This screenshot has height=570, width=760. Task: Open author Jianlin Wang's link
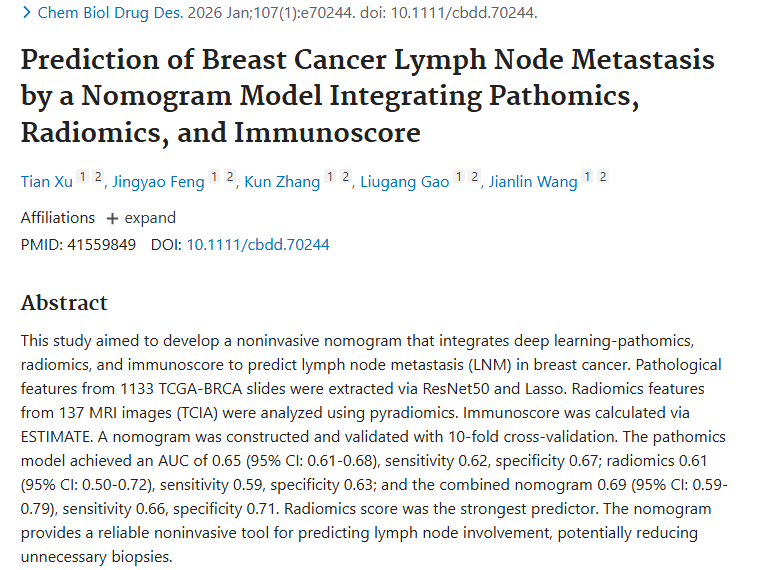click(533, 182)
